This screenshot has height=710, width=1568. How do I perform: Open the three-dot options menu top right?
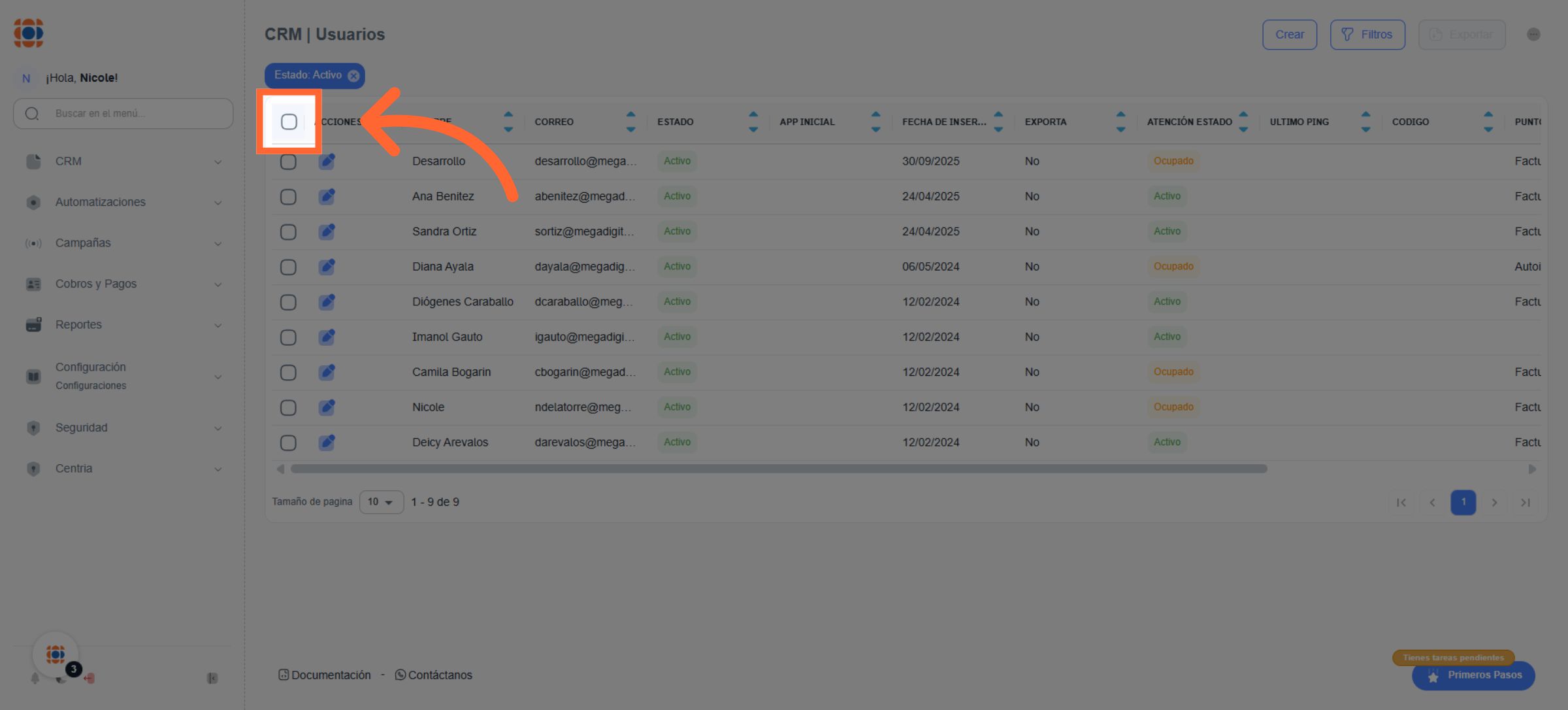(x=1533, y=35)
